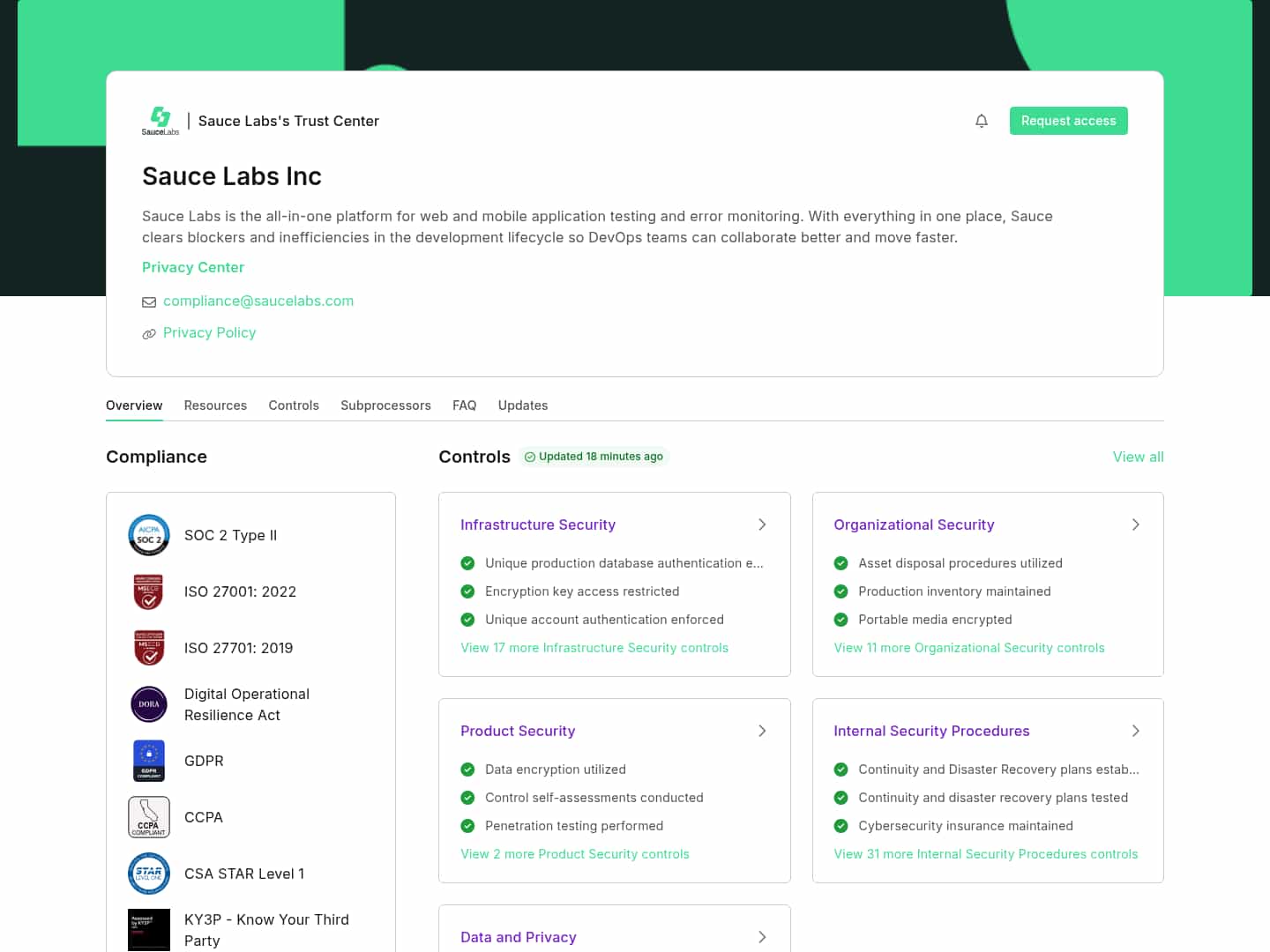
Task: Open the Organizational Security heading link
Action: (x=914, y=524)
